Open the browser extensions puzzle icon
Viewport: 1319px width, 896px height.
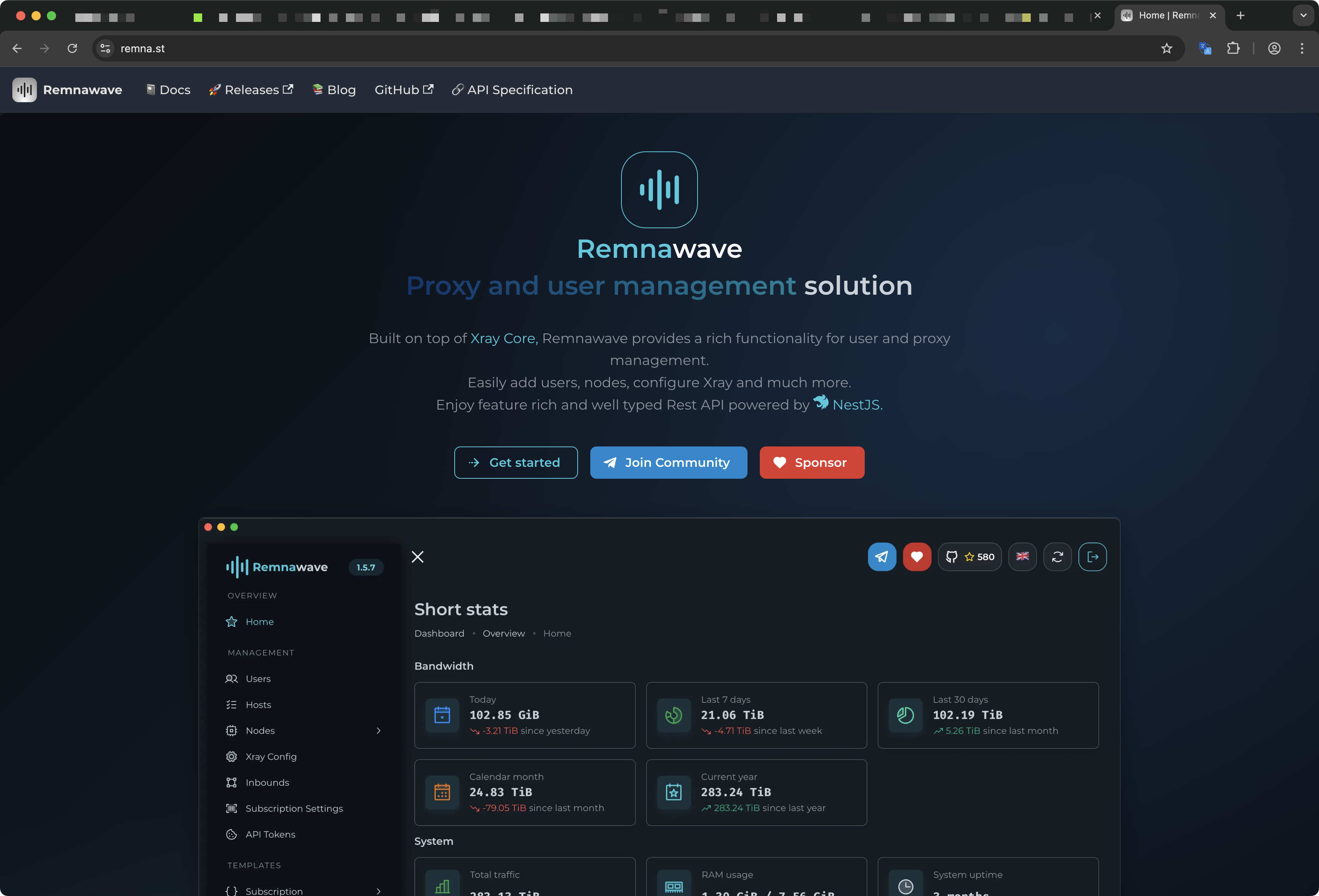(x=1233, y=48)
